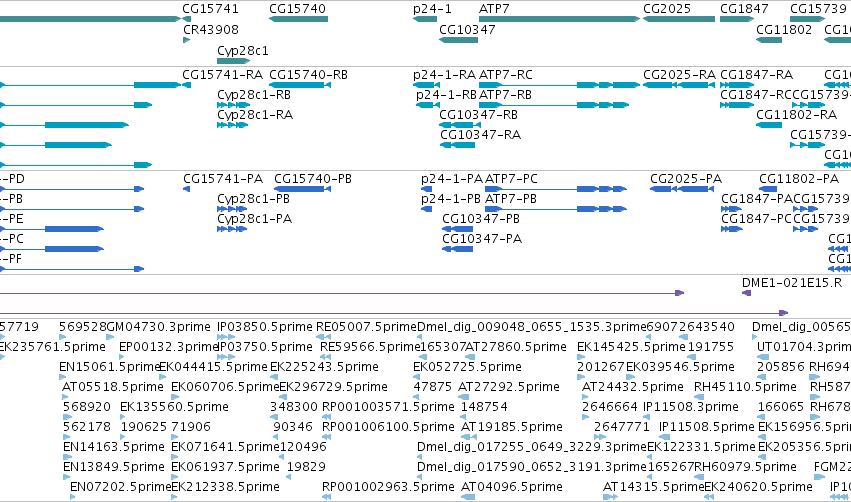The image size is (851, 502).
Task: Select the CG11802-PA protein label
Action: (799, 179)
